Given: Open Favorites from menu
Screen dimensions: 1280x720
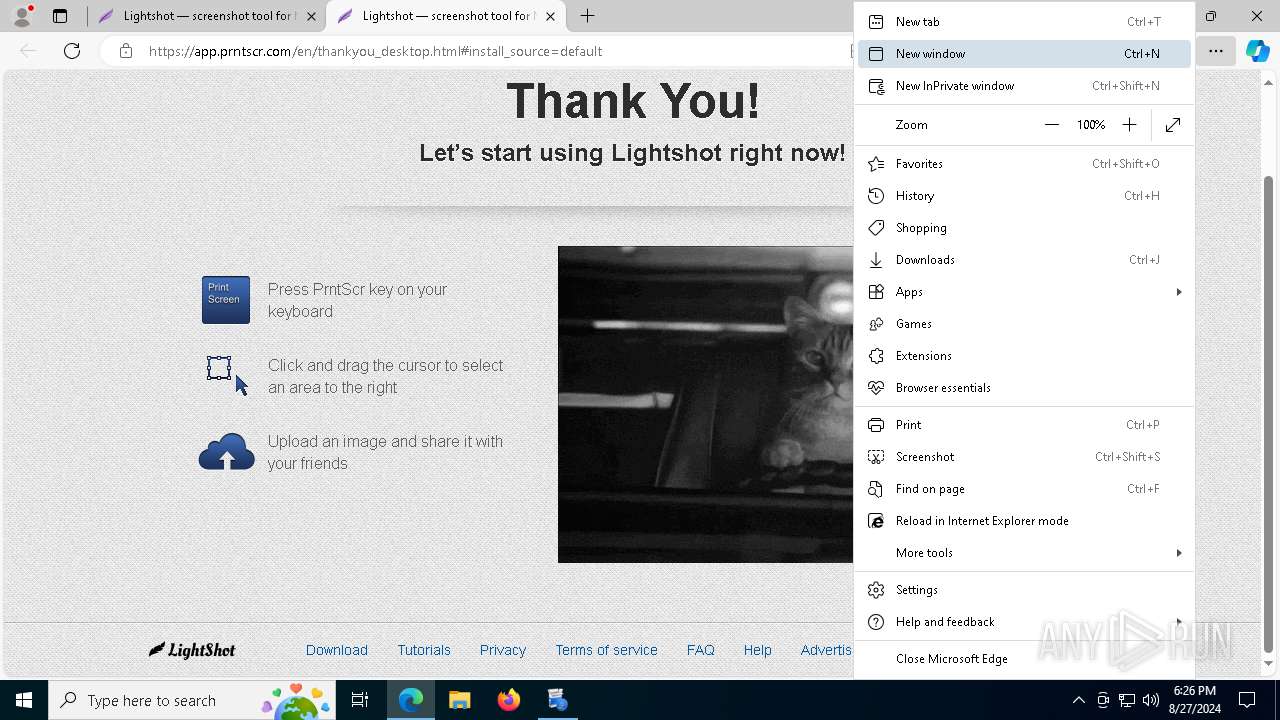Looking at the screenshot, I should click(1024, 164).
